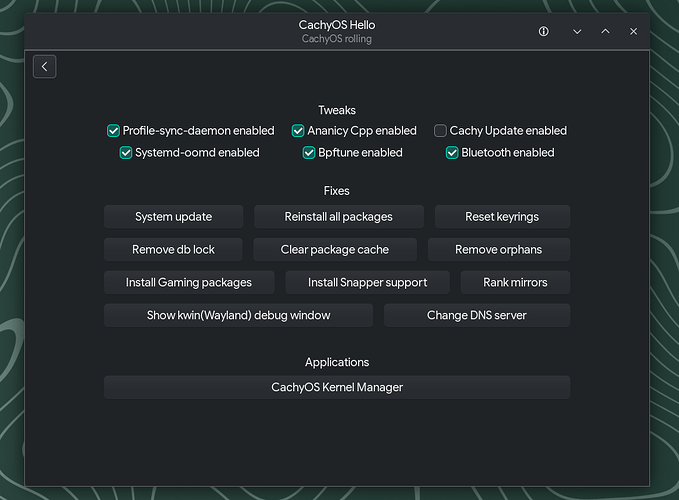Viewport: 679px width, 500px height.
Task: Toggle Ananicy Cpp enabled checkbox
Action: [298, 131]
